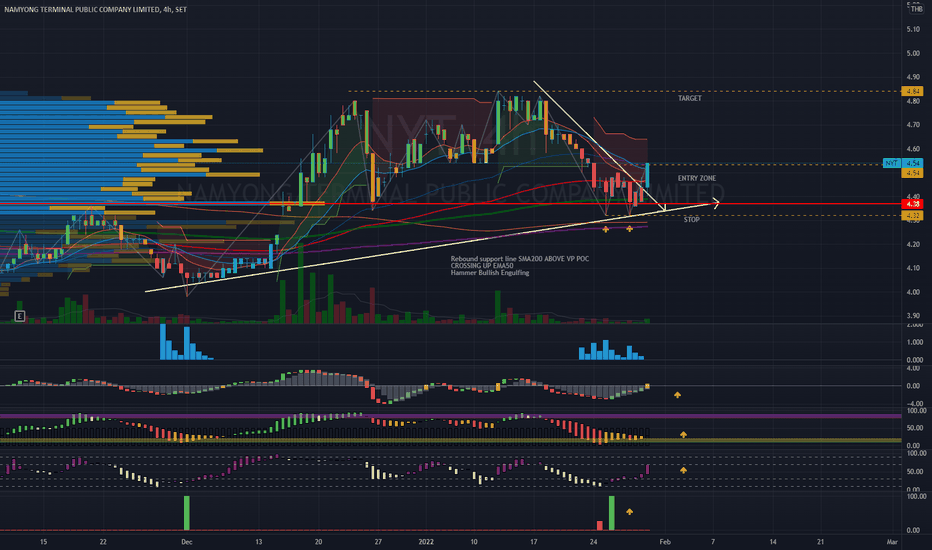Click the NYT symbol price tag
932x550 pixels.
(891, 163)
